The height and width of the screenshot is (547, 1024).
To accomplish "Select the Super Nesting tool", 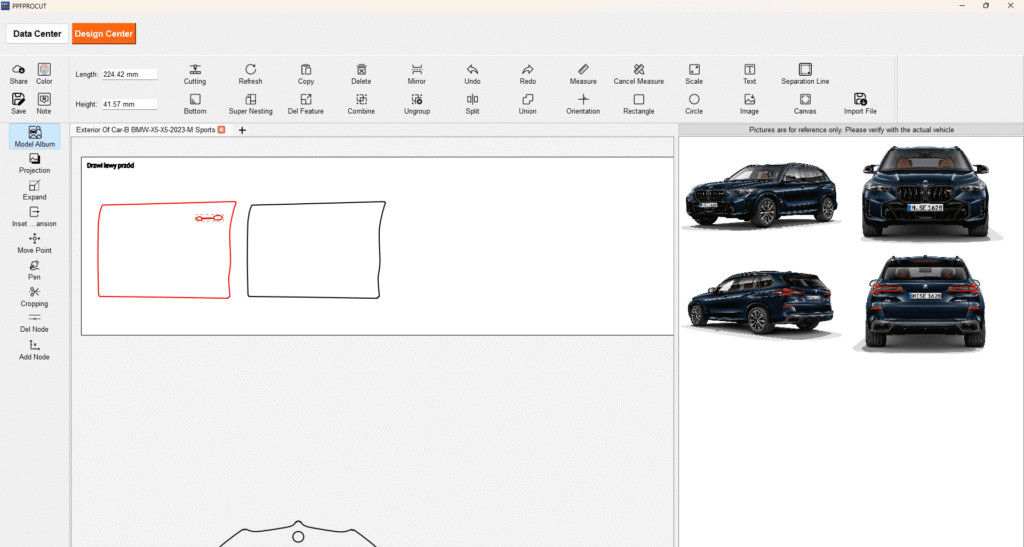I will pyautogui.click(x=250, y=99).
